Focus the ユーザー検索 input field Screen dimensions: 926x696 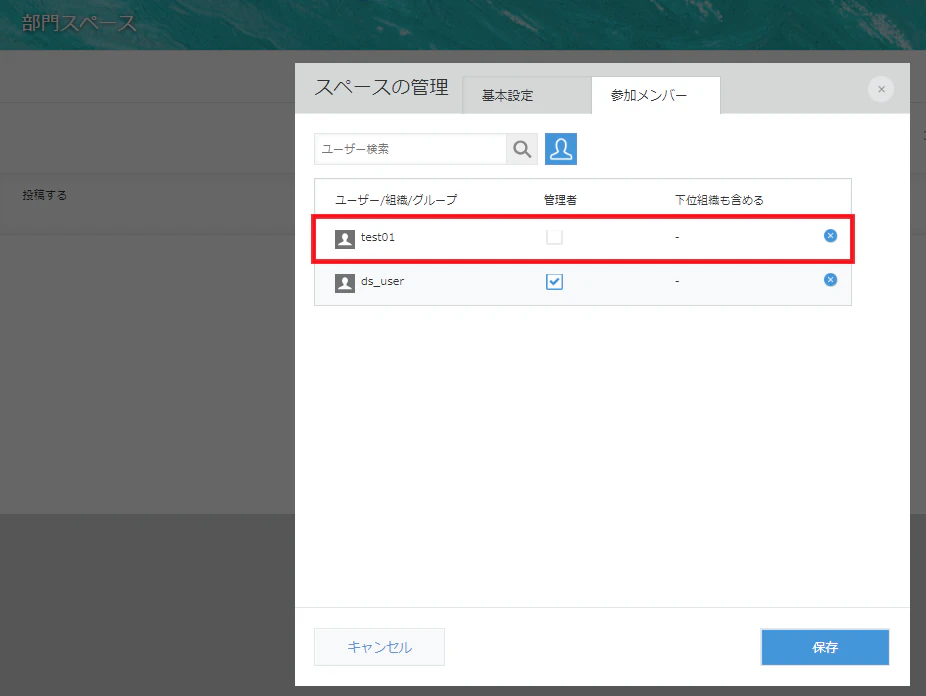(x=410, y=149)
